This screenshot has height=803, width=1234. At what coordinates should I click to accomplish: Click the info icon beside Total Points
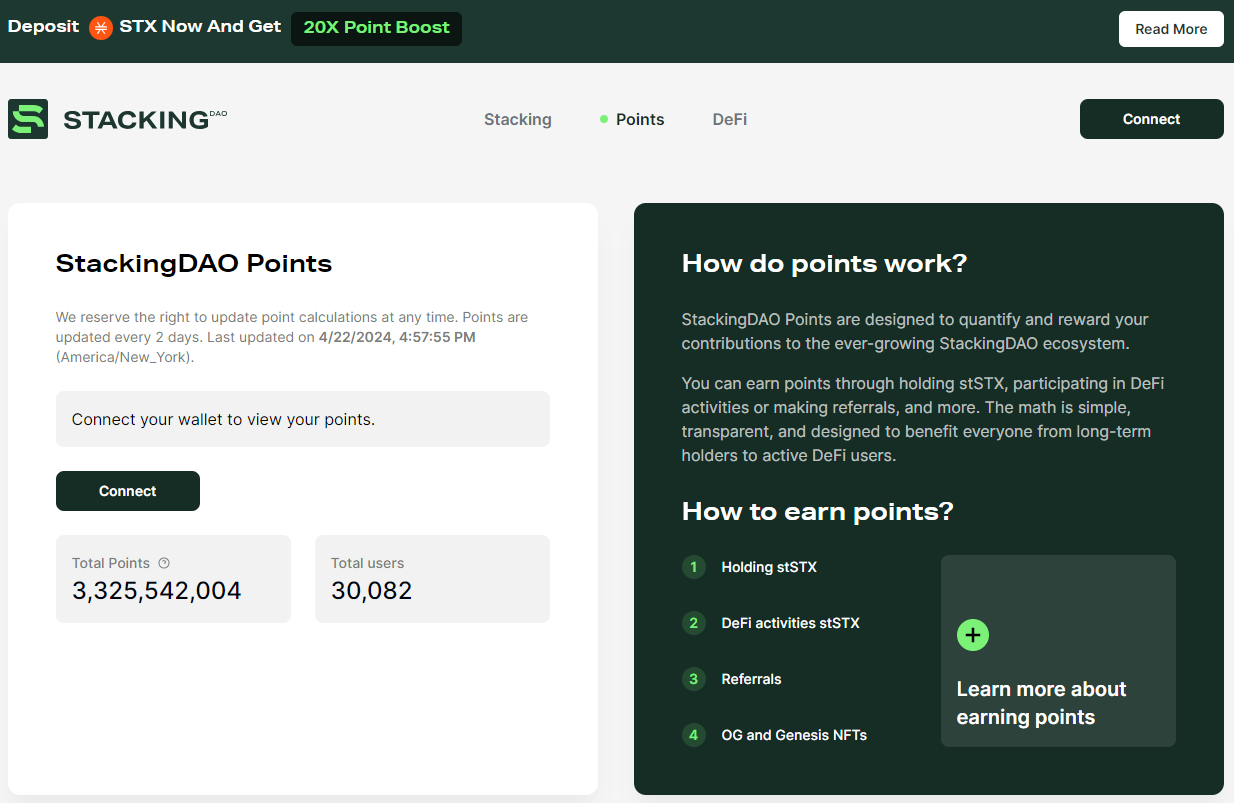tap(164, 563)
